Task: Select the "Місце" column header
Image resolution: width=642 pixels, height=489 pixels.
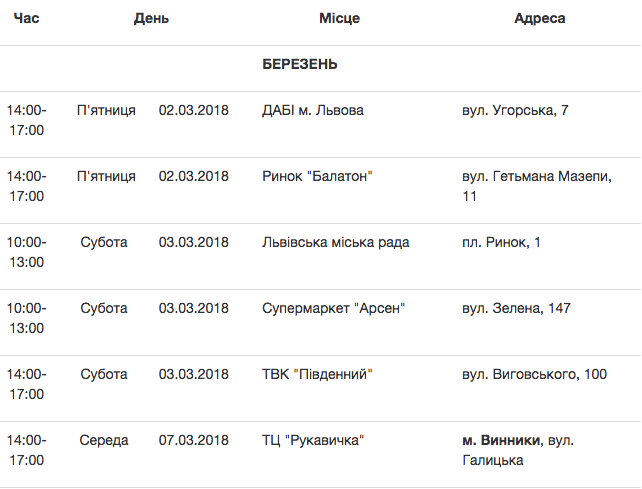Action: pyautogui.click(x=340, y=18)
